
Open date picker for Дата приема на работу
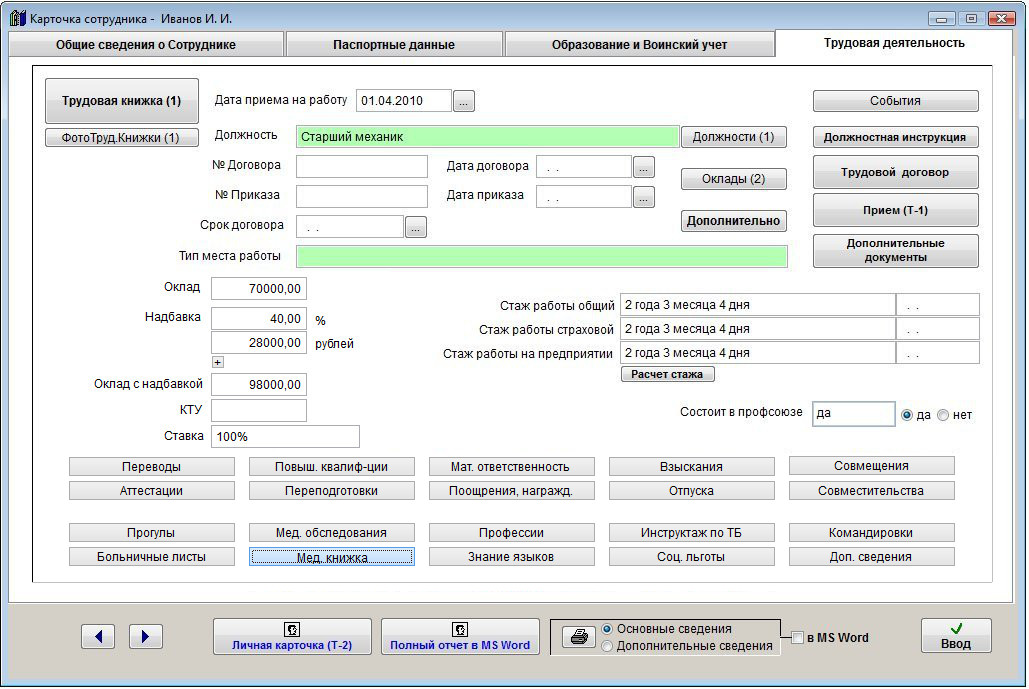point(464,101)
